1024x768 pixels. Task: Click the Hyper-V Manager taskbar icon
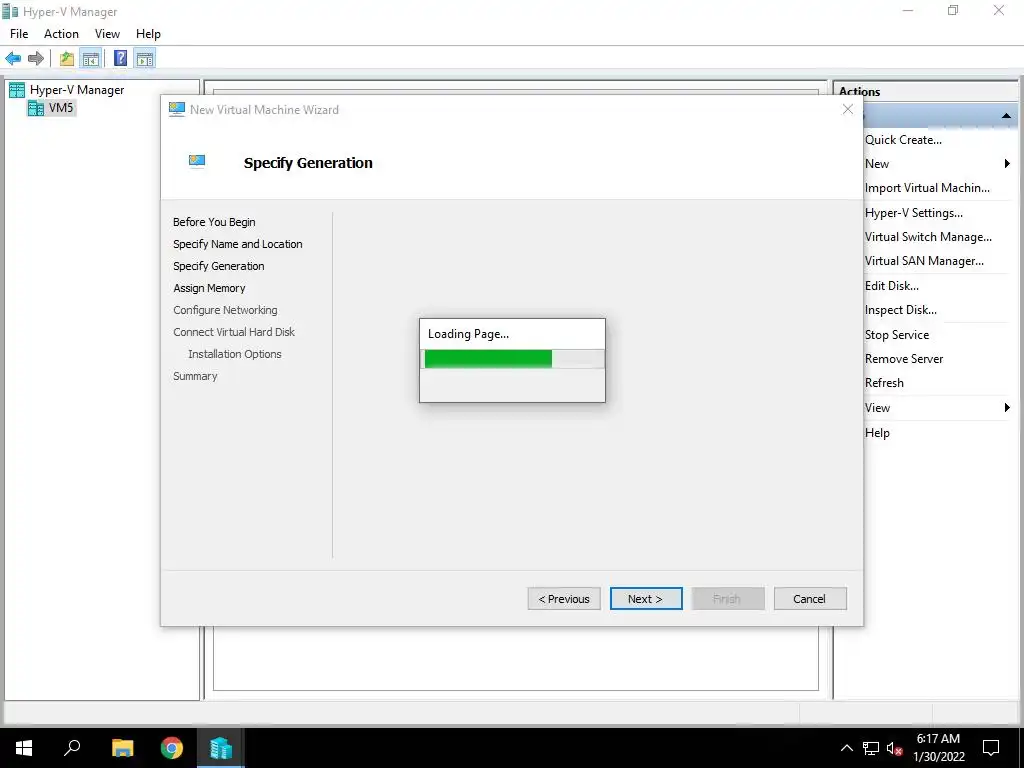point(221,748)
